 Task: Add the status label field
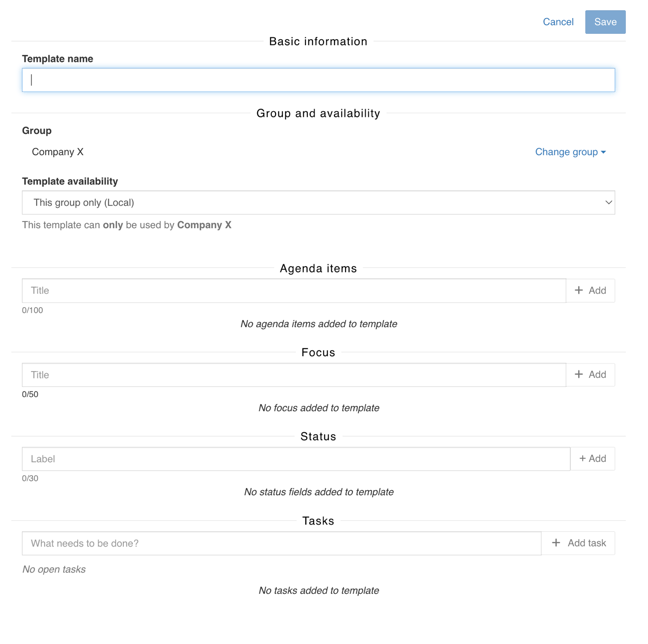click(593, 459)
